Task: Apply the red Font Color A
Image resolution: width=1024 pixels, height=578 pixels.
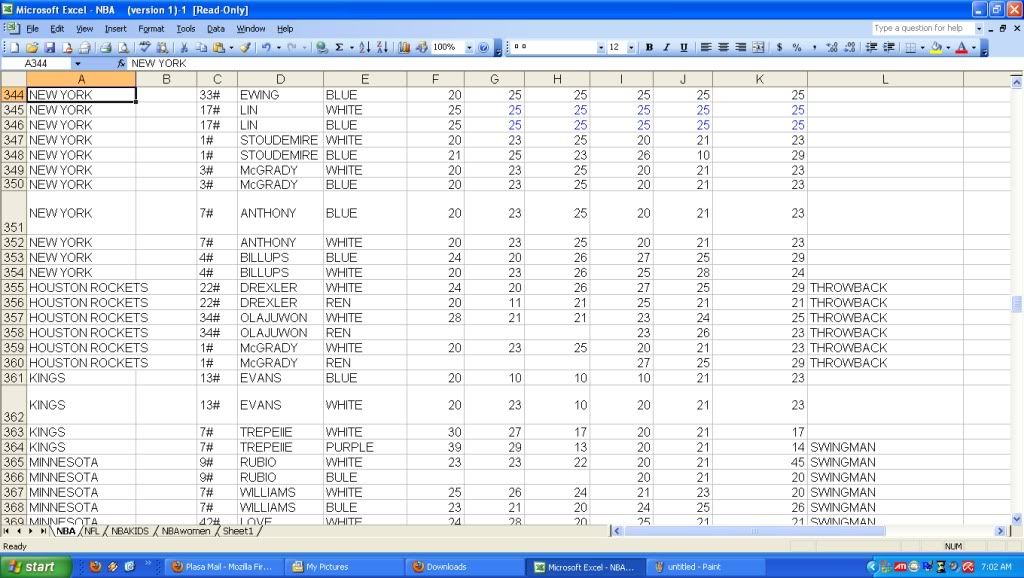Action: pos(961,48)
